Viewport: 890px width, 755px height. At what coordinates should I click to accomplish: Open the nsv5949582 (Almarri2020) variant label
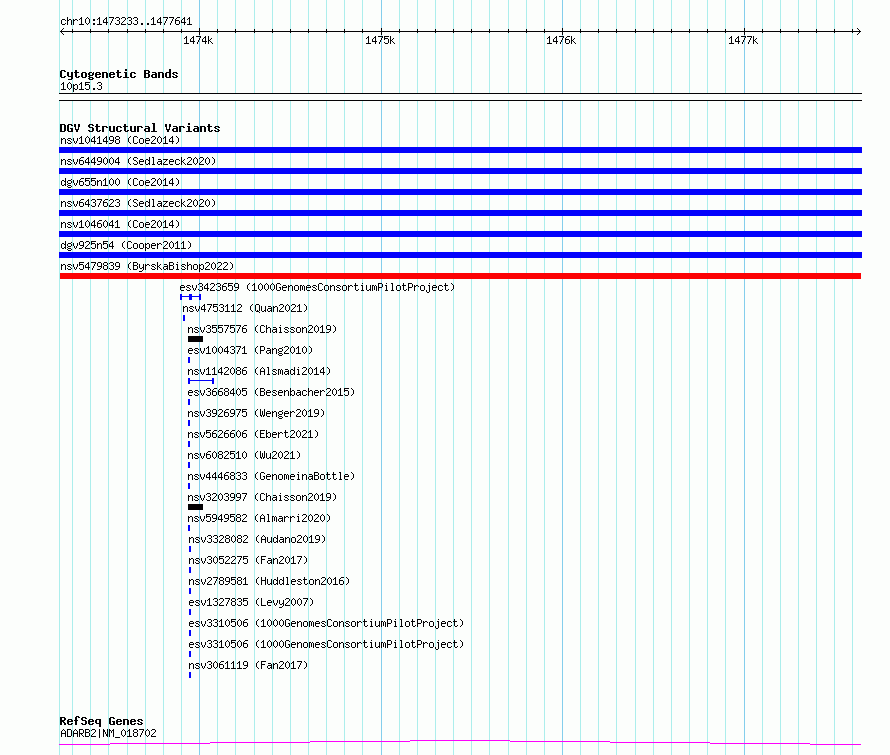pos(259,518)
